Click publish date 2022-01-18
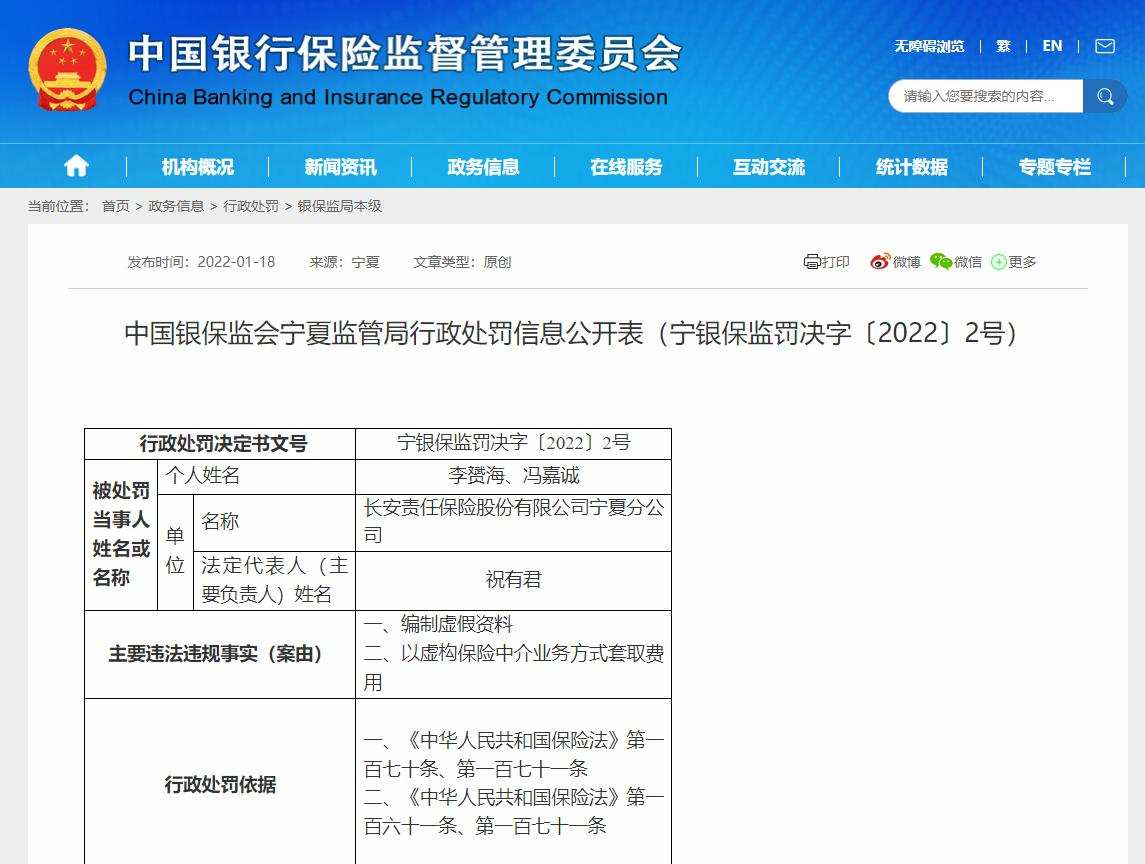 pos(236,261)
